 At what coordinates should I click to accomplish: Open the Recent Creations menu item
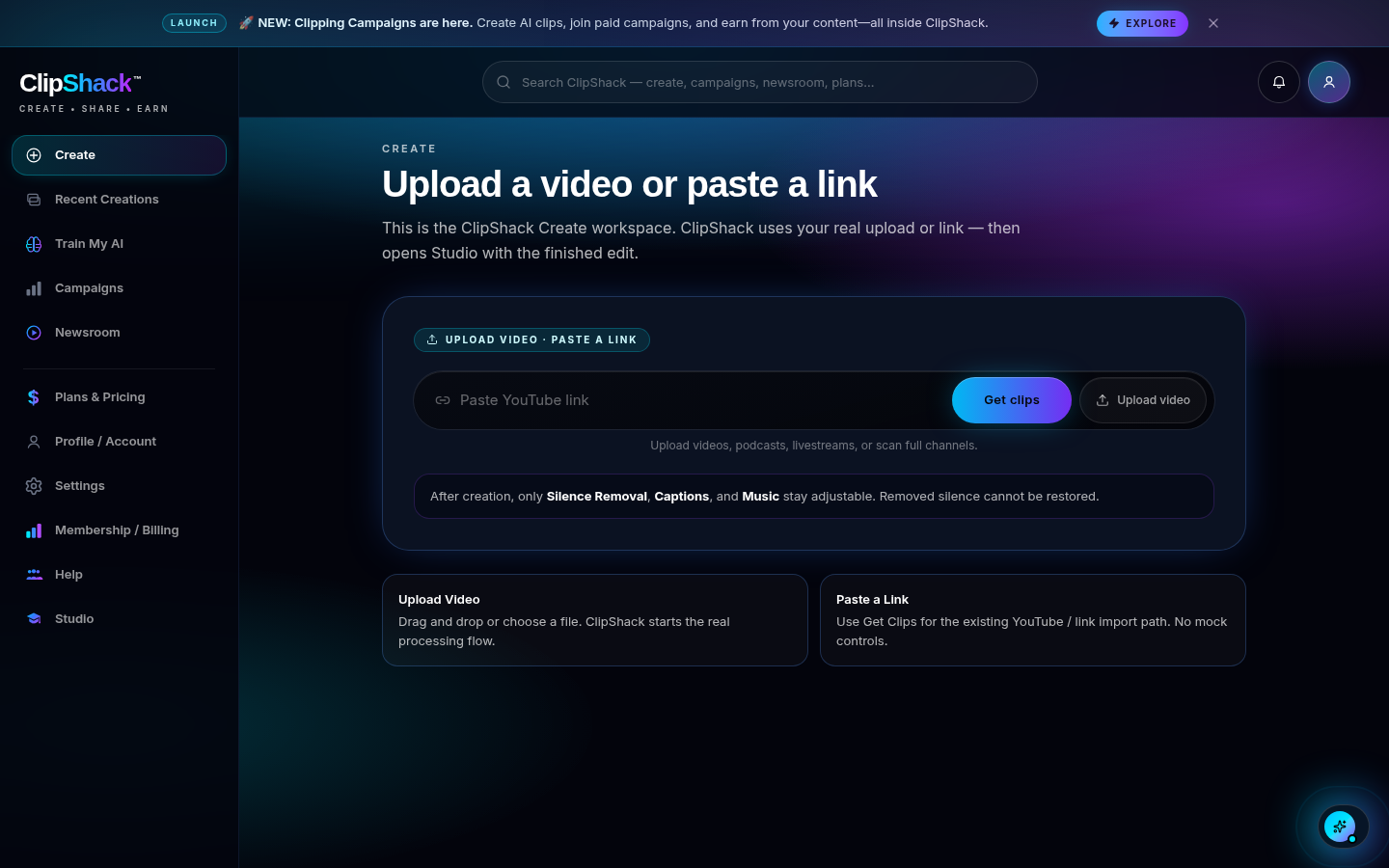coord(119,200)
